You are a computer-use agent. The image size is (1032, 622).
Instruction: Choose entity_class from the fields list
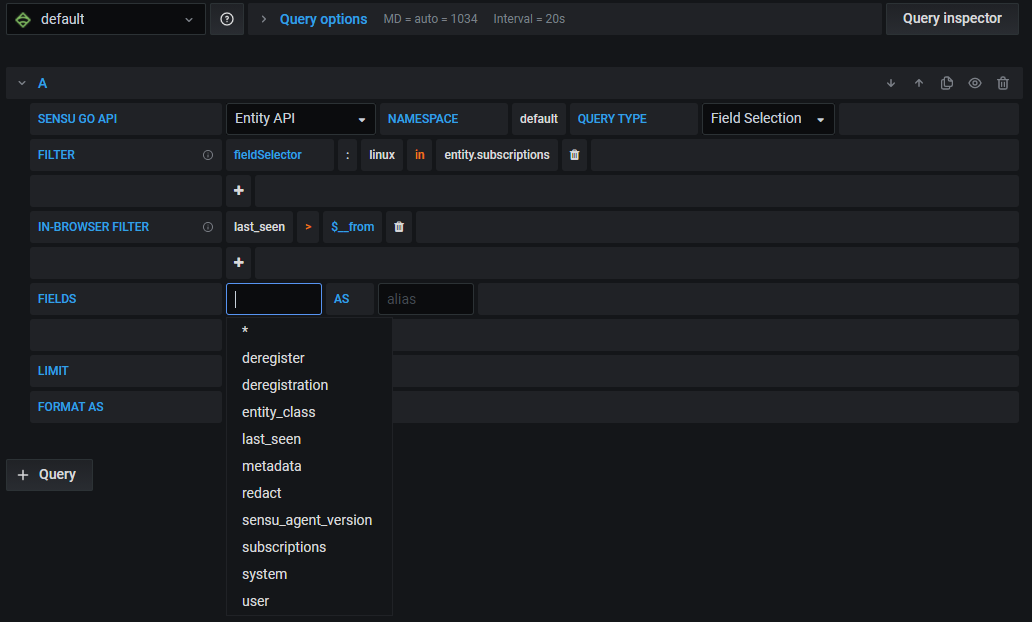click(309, 412)
